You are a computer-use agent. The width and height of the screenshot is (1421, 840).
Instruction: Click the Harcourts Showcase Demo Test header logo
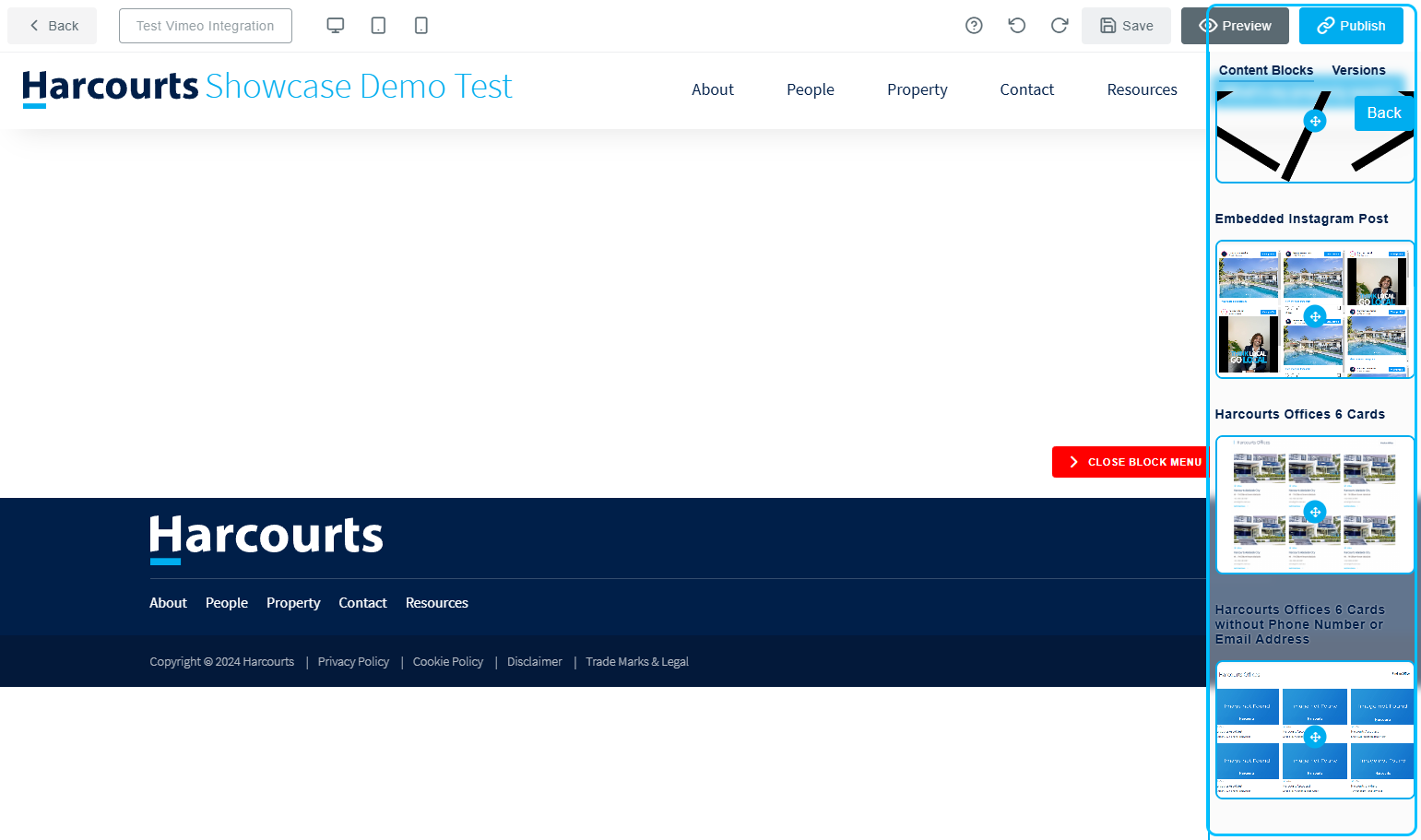coord(267,88)
